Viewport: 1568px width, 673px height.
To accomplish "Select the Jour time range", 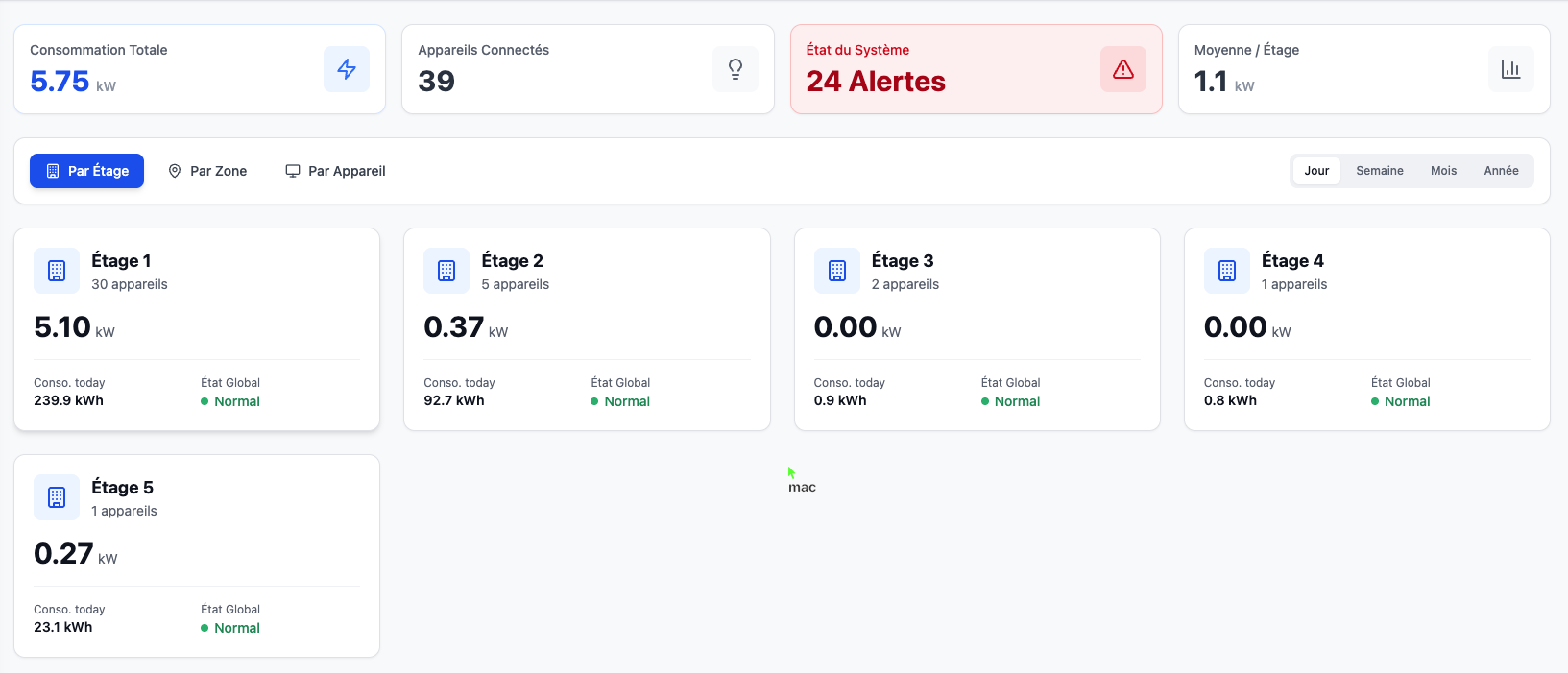I will (x=1316, y=171).
